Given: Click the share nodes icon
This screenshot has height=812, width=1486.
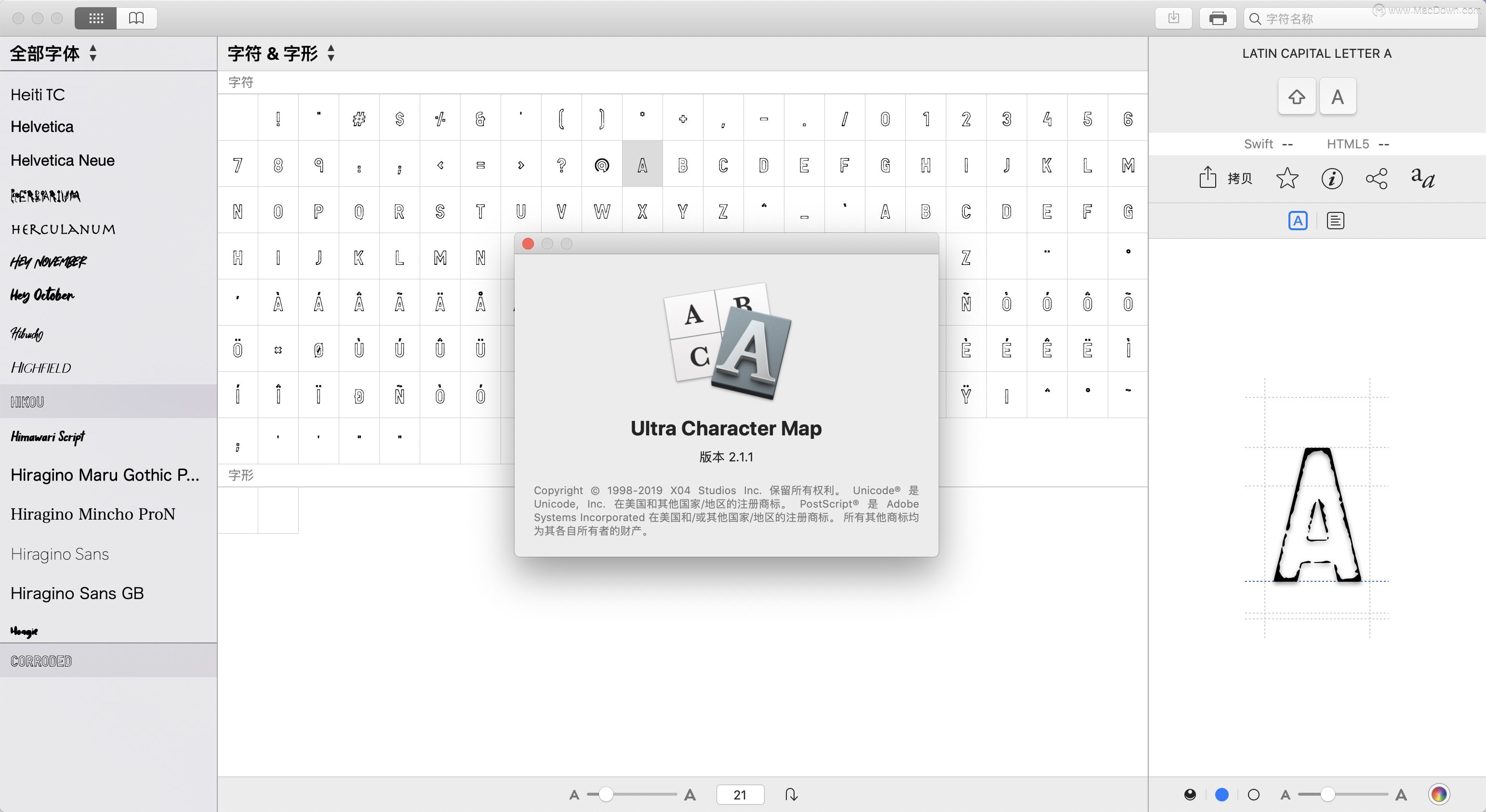Looking at the screenshot, I should 1377,178.
